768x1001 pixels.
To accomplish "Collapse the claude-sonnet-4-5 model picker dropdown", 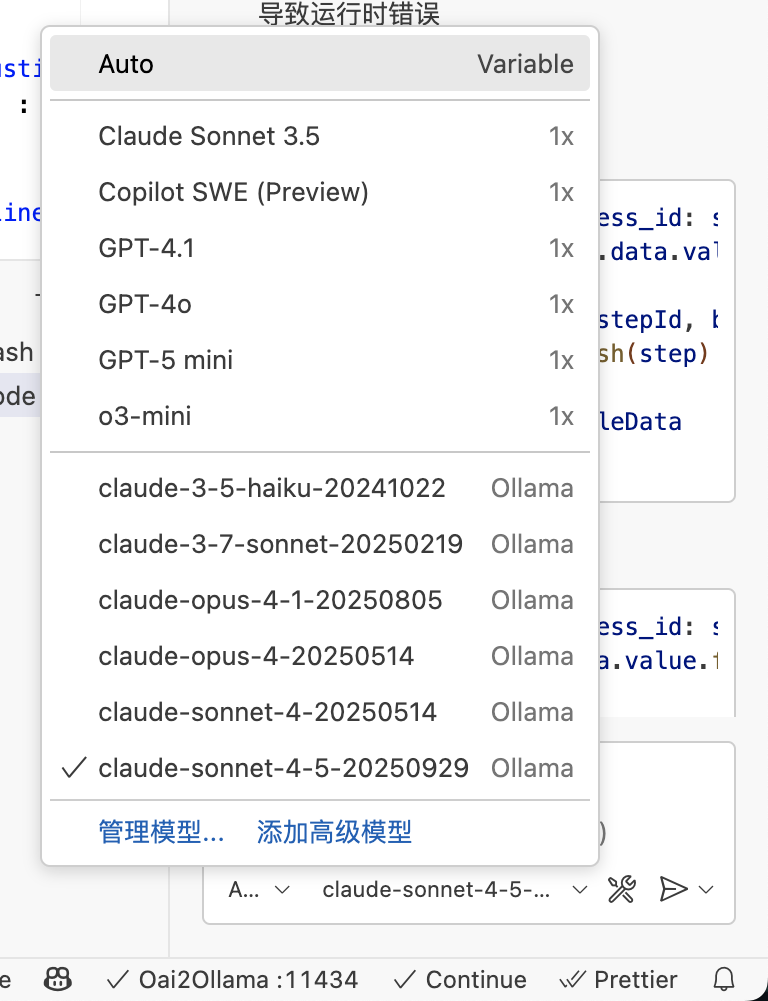I will 454,889.
